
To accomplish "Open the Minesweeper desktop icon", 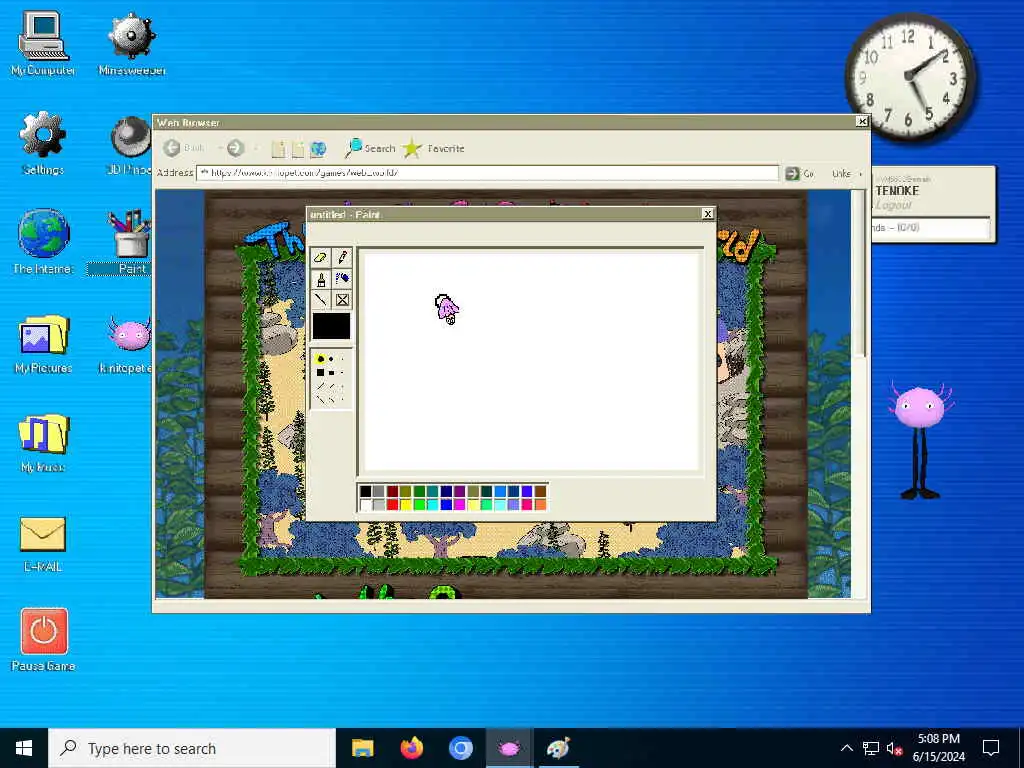I will tap(132, 44).
